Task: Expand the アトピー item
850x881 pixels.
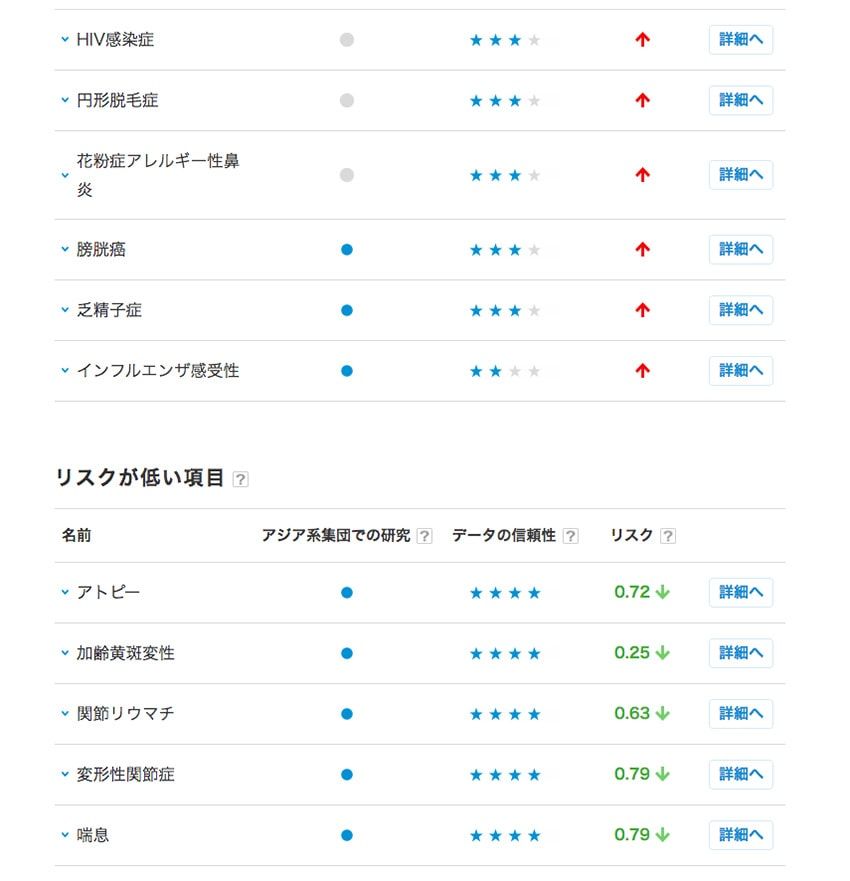Action: (x=64, y=592)
